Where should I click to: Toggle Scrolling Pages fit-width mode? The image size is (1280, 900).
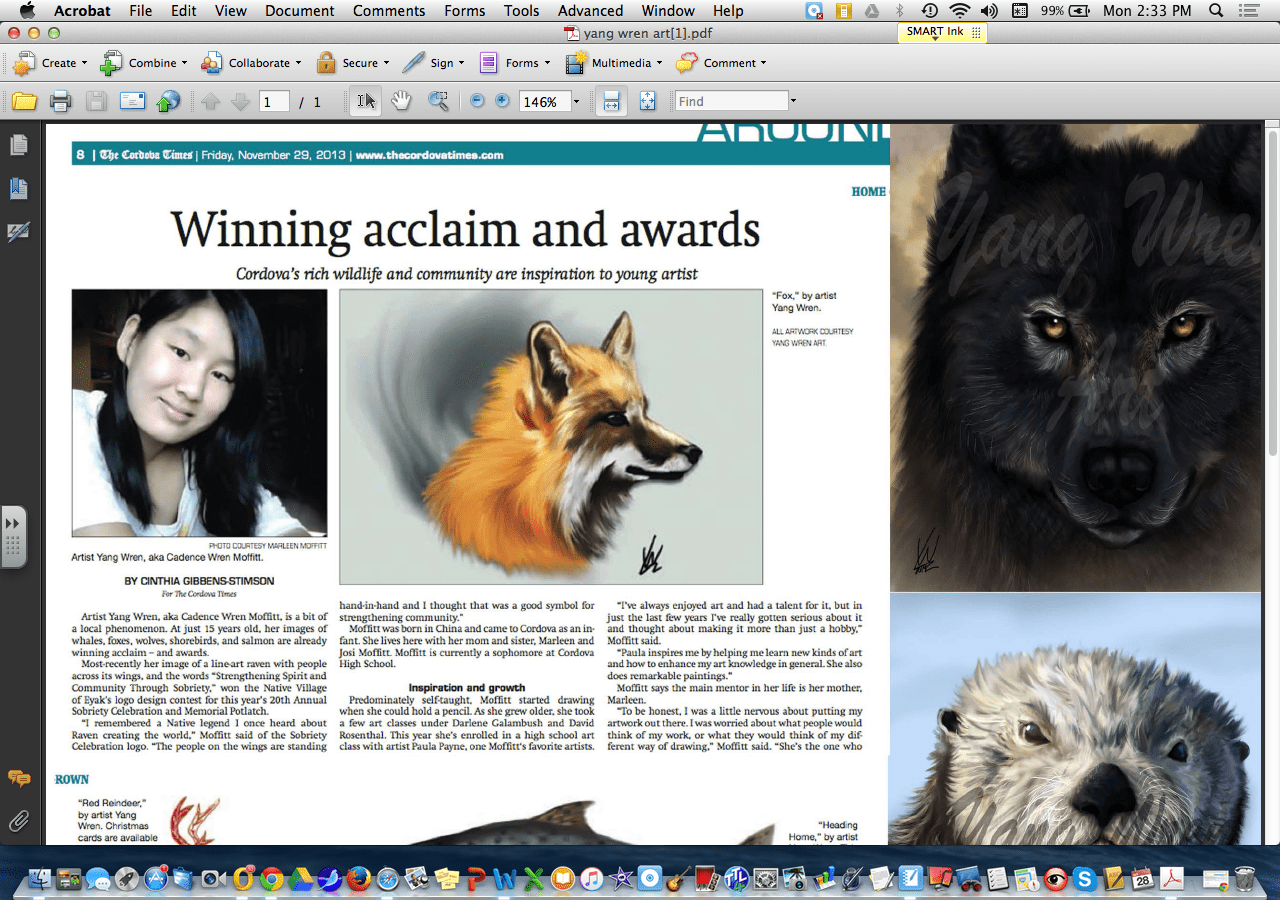[611, 101]
